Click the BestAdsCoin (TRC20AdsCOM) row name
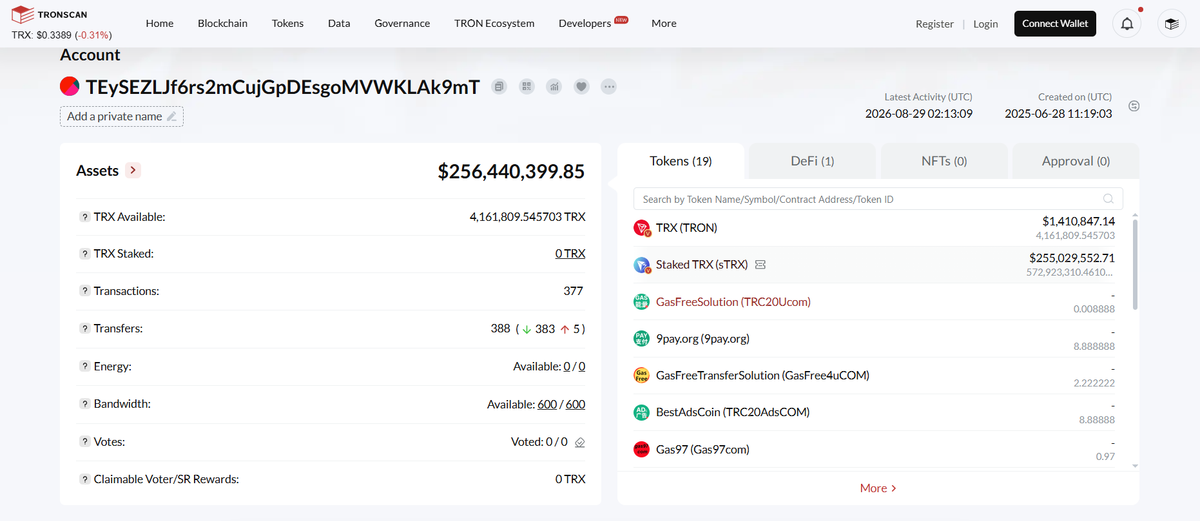The width and height of the screenshot is (1200, 521). click(733, 412)
